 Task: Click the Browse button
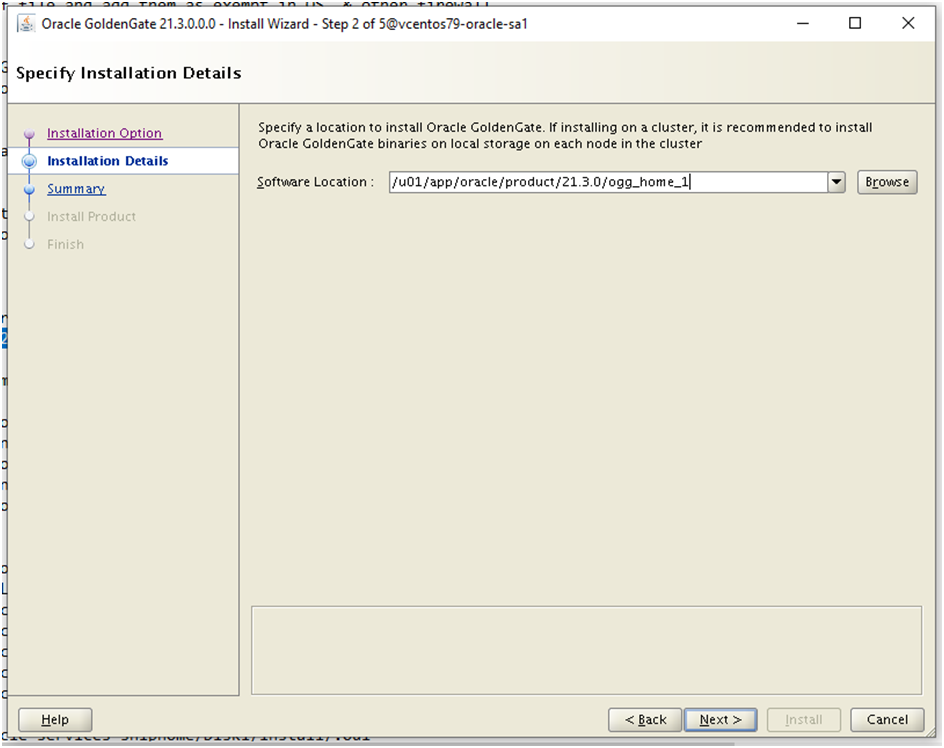pyautogui.click(x=887, y=182)
